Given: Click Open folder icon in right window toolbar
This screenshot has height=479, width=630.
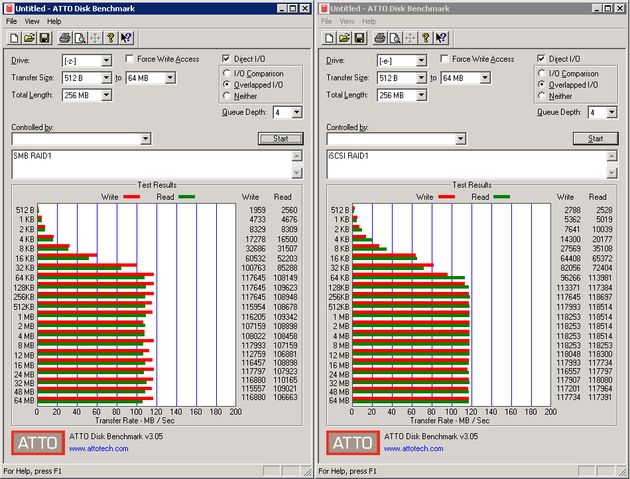Looking at the screenshot, I should coord(344,38).
